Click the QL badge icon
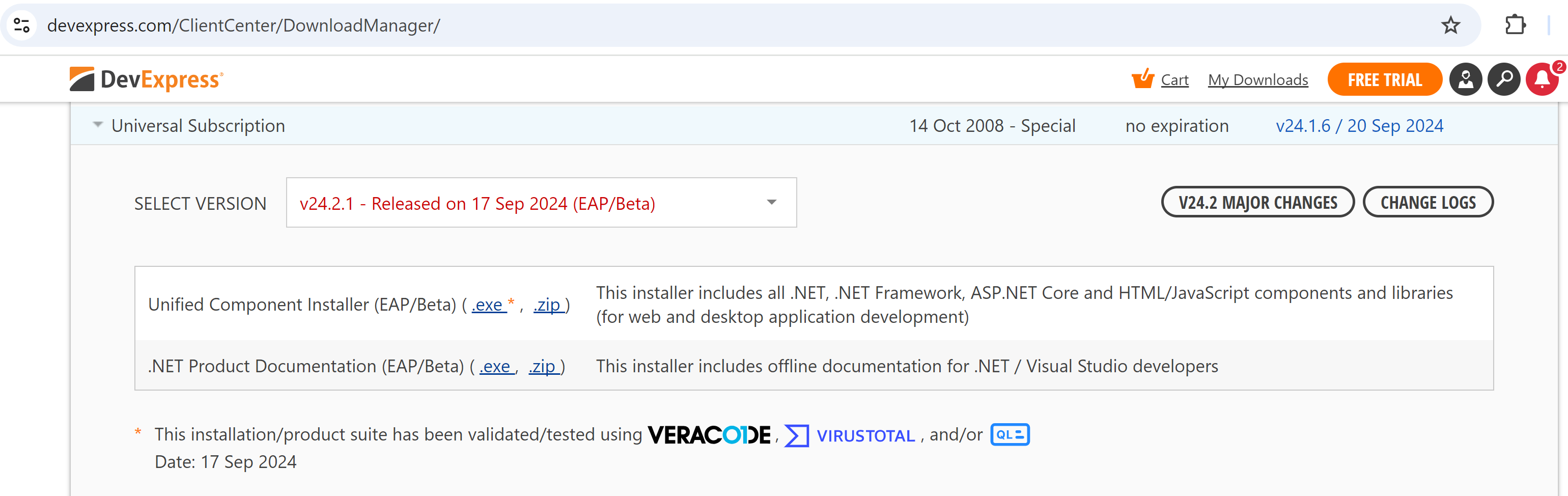Viewport: 1568px width, 496px height. (1010, 434)
